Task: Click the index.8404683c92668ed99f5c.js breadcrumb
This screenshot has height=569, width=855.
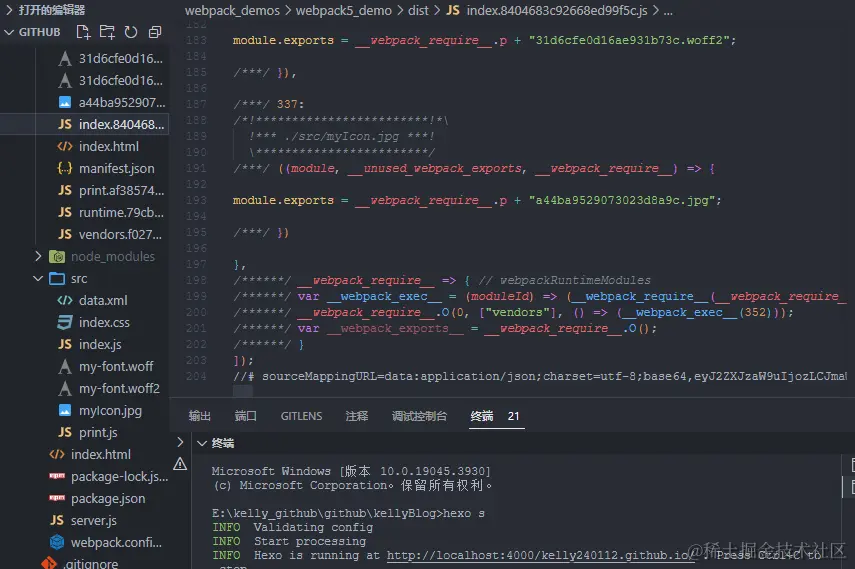Action: pyautogui.click(x=557, y=10)
